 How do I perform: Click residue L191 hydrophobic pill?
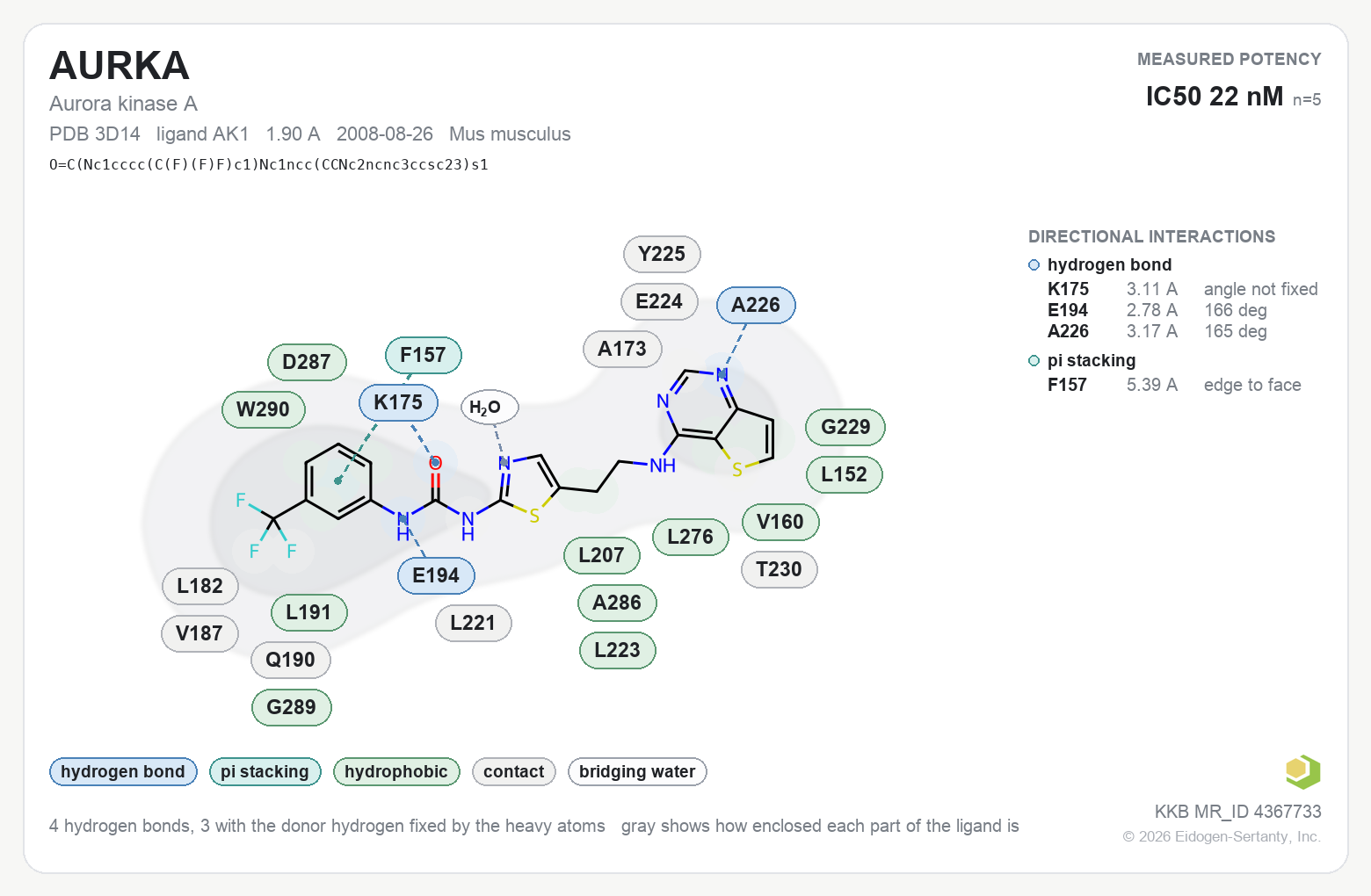click(308, 612)
